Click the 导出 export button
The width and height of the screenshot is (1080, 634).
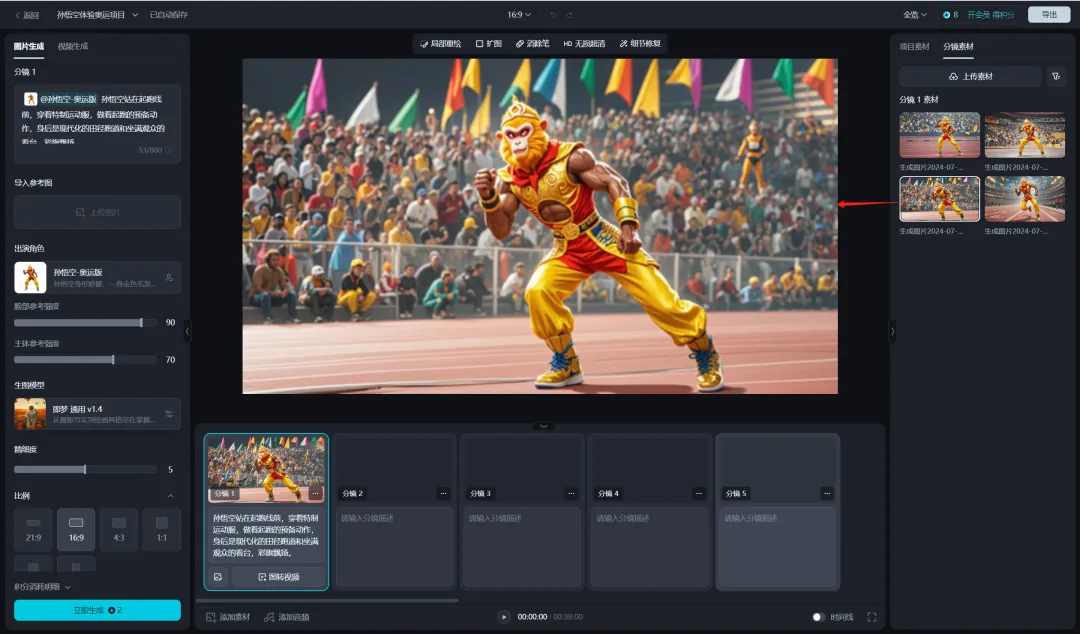click(1048, 15)
